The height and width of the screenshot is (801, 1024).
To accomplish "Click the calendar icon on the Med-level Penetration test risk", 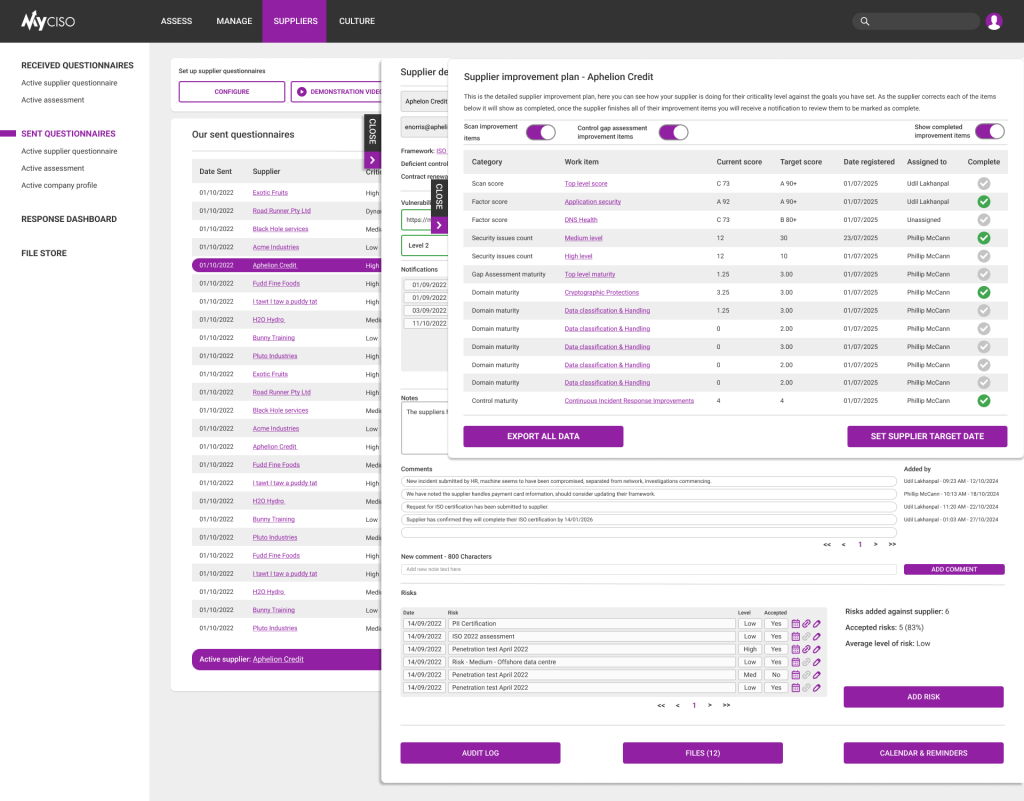I will pos(796,674).
